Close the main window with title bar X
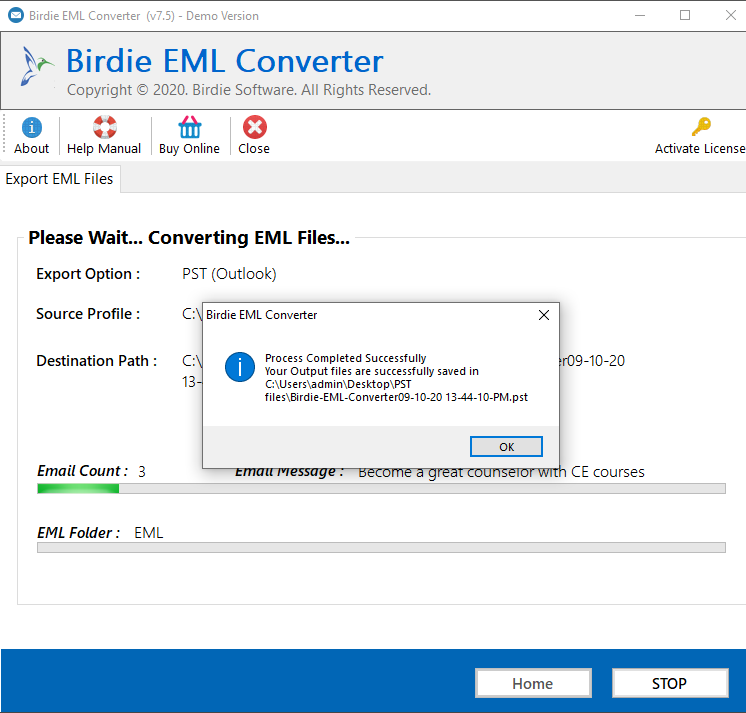746x713 pixels. (x=731, y=15)
